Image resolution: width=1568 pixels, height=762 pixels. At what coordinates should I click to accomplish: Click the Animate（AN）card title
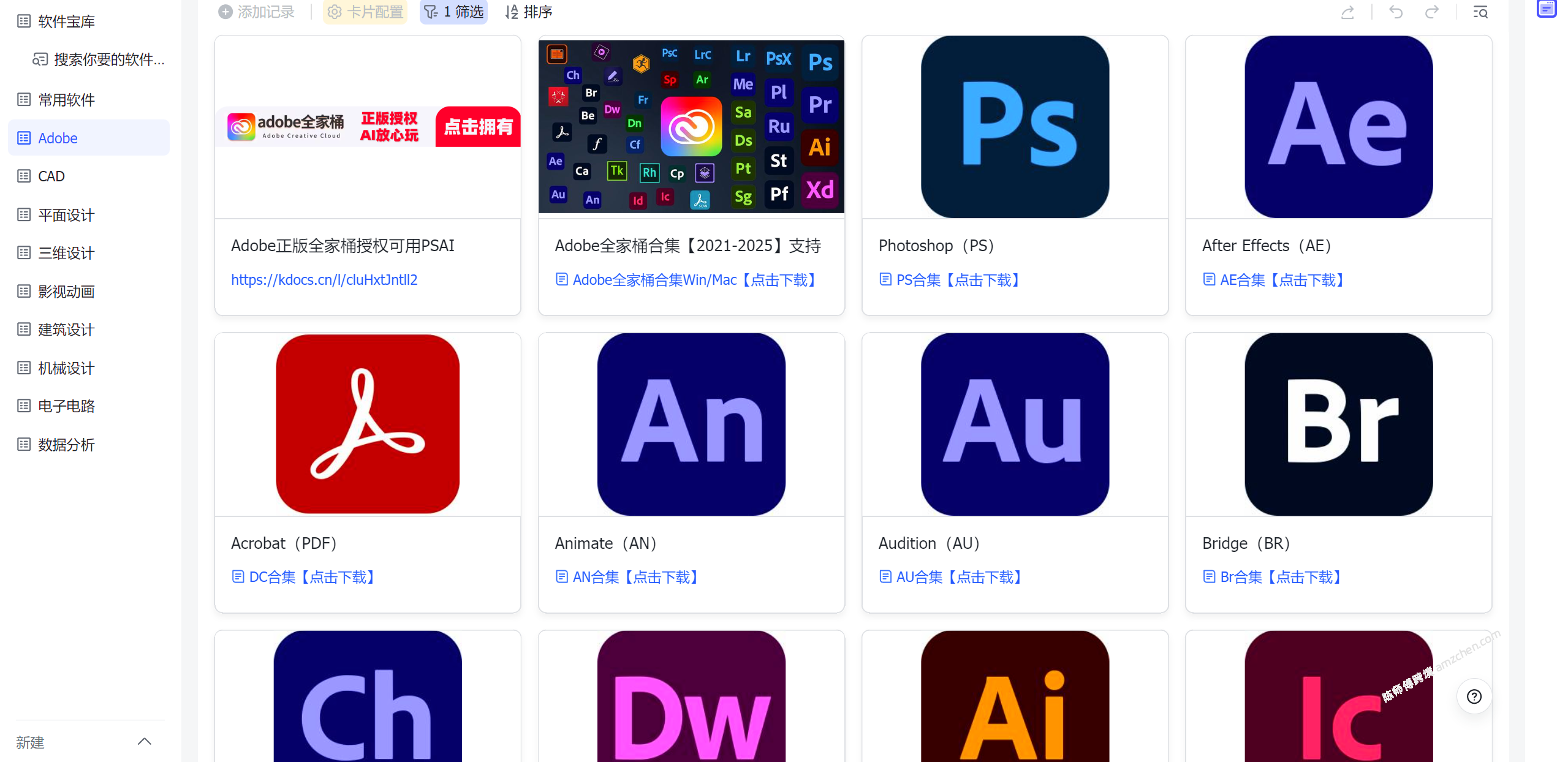(605, 543)
